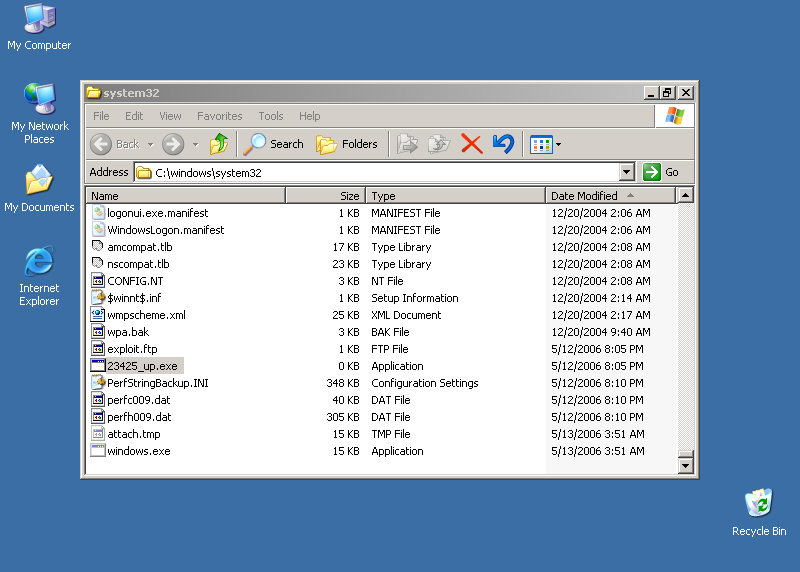Select My Network Places desktop icon
This screenshot has width=800, height=572.
tap(39, 114)
